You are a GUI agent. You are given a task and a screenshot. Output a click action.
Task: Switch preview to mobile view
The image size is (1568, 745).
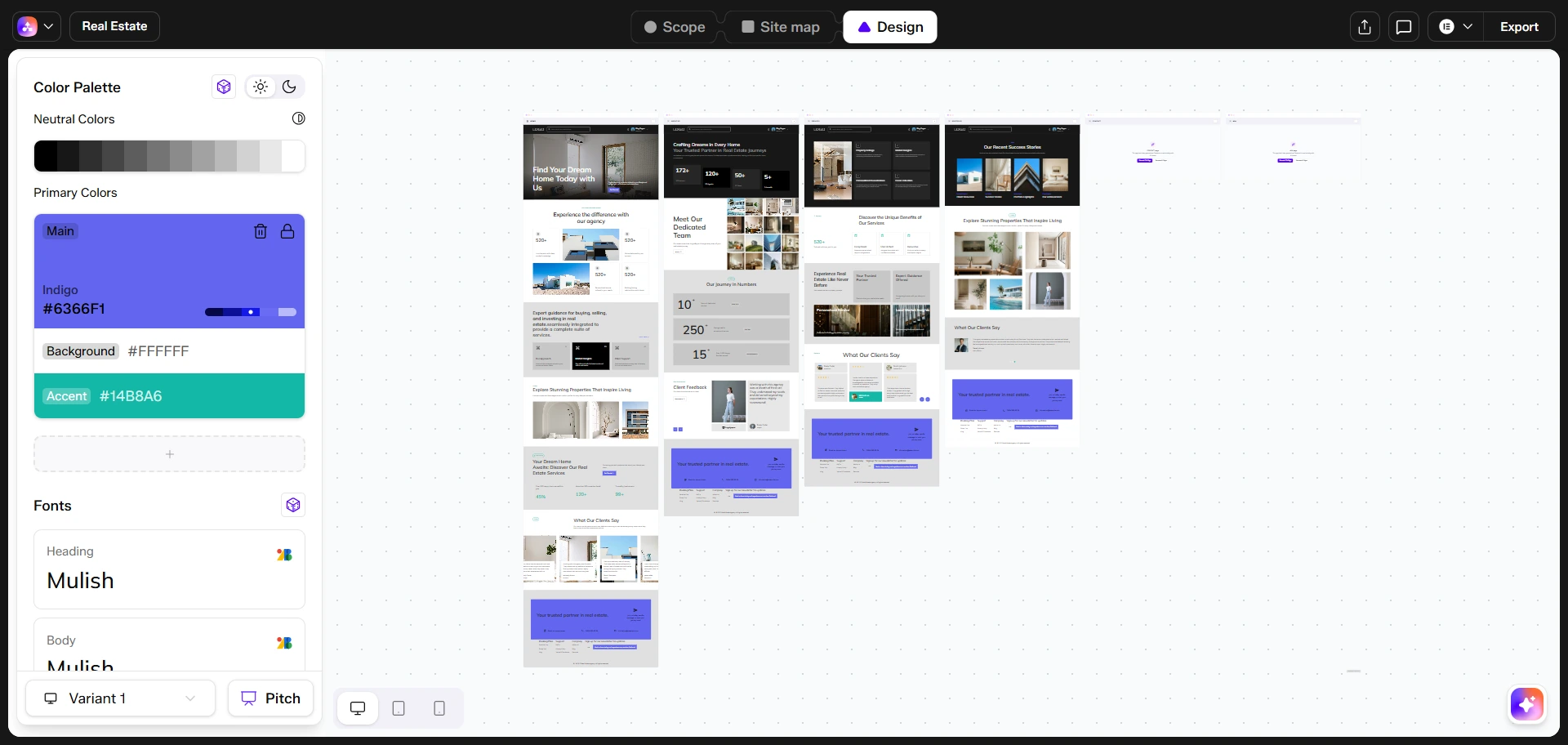(439, 708)
